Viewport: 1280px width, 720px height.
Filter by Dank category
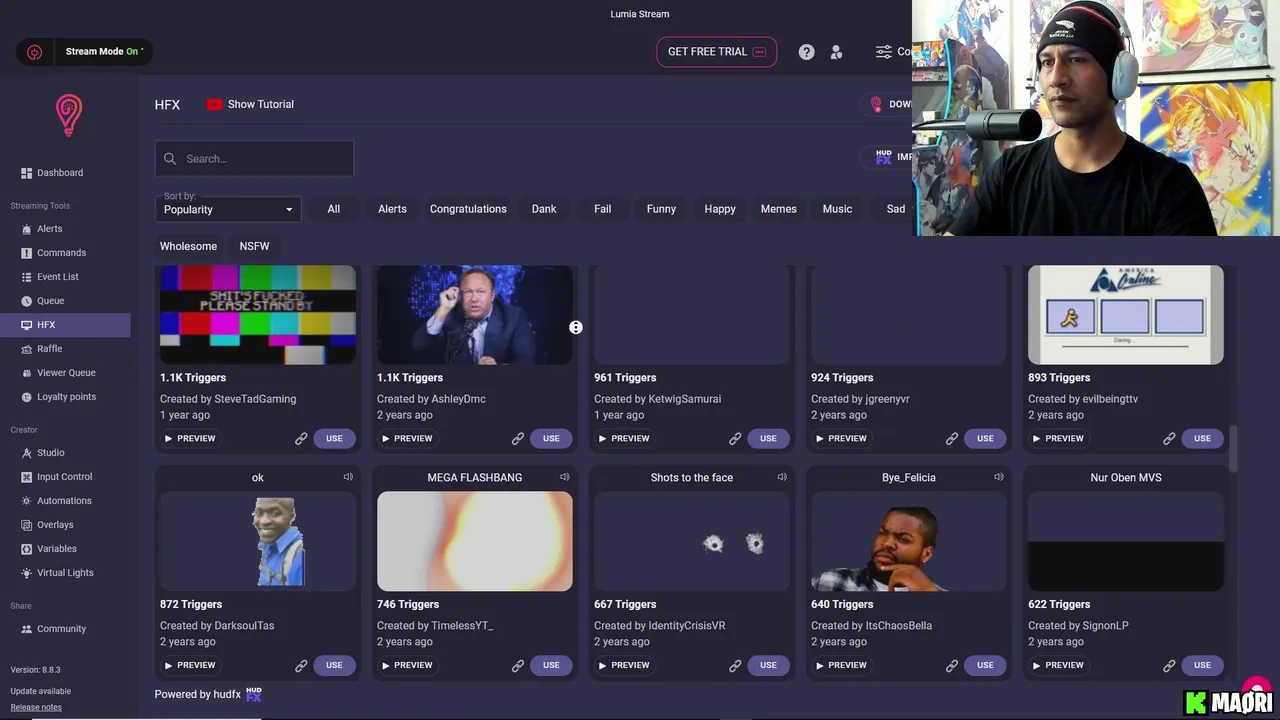pyautogui.click(x=544, y=209)
